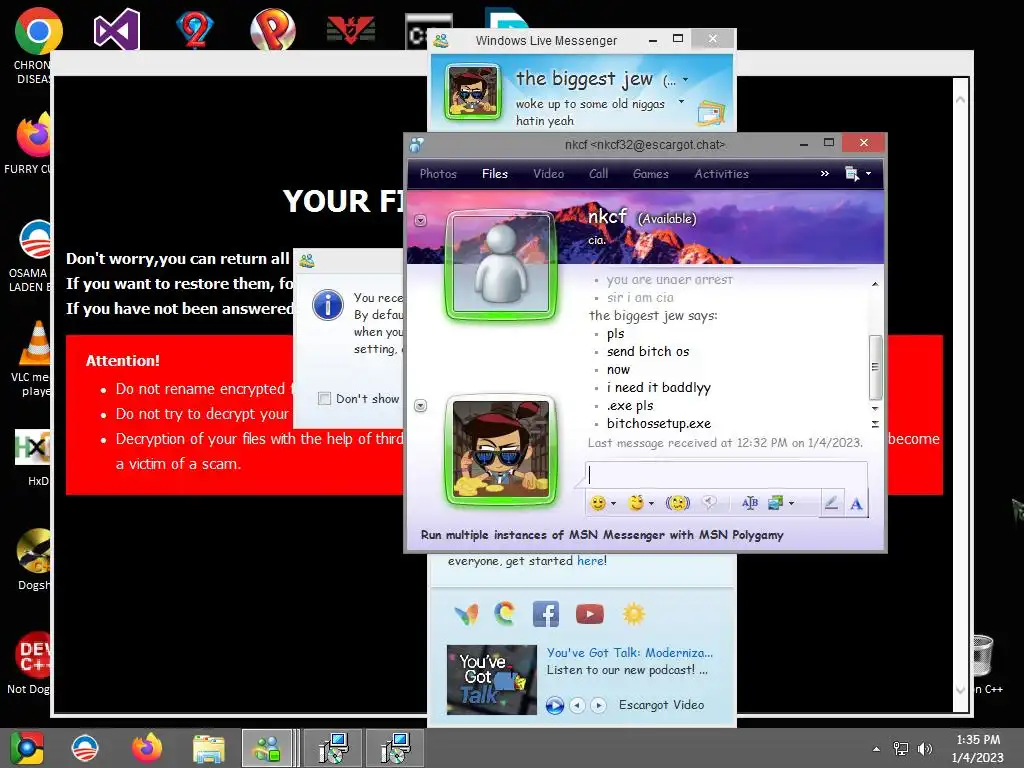Open the emoticon picker dropdown arrow
Image resolution: width=1024 pixels, height=768 pixels.
click(x=613, y=504)
